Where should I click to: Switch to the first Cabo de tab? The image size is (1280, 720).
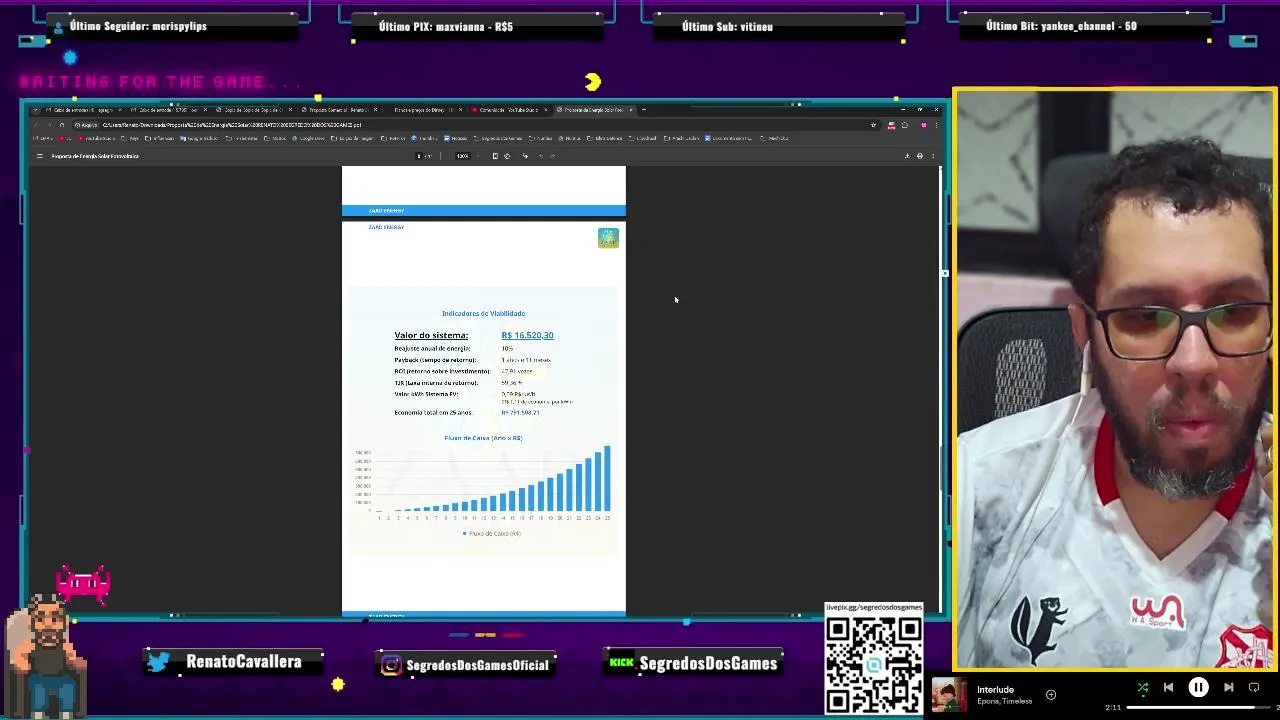(85, 110)
